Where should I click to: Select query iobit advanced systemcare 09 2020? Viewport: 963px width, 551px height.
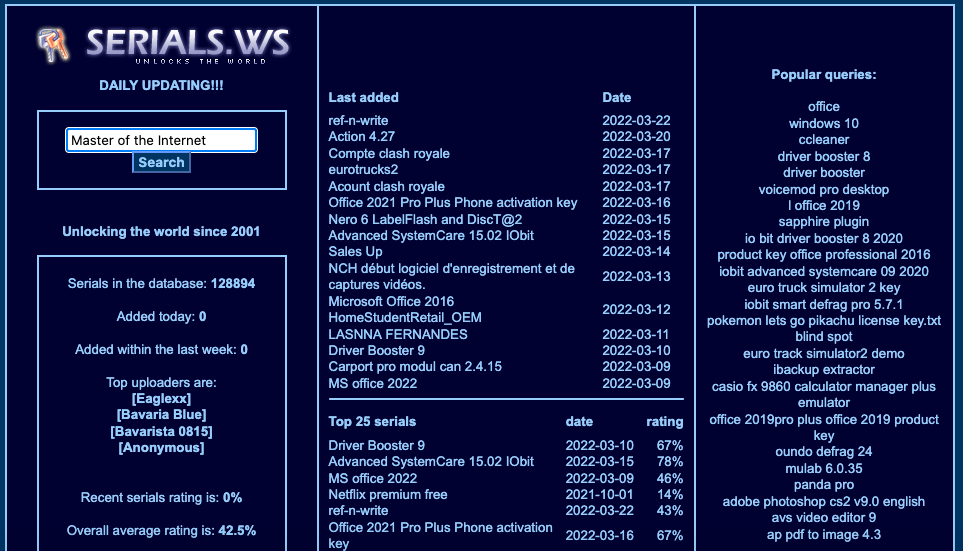(824, 272)
